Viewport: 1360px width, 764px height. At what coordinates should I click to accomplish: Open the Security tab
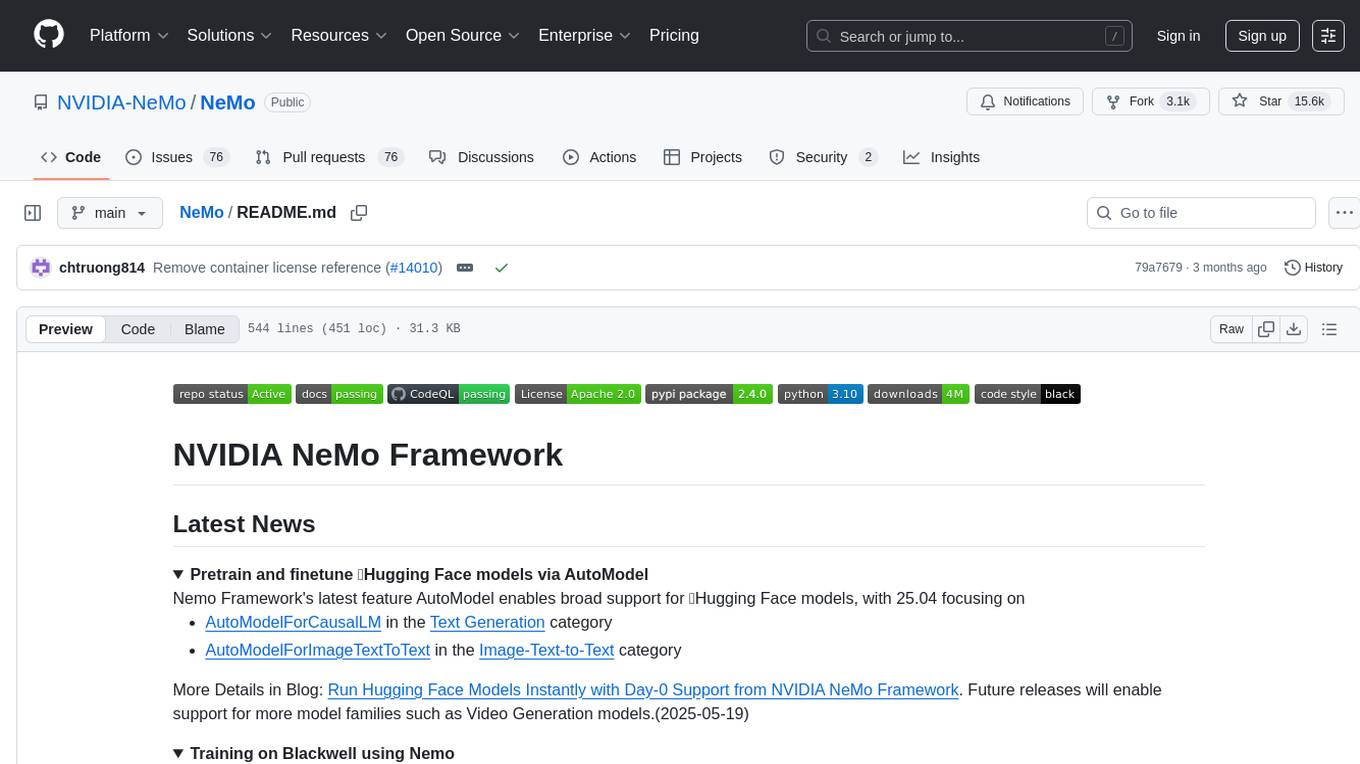coord(823,157)
